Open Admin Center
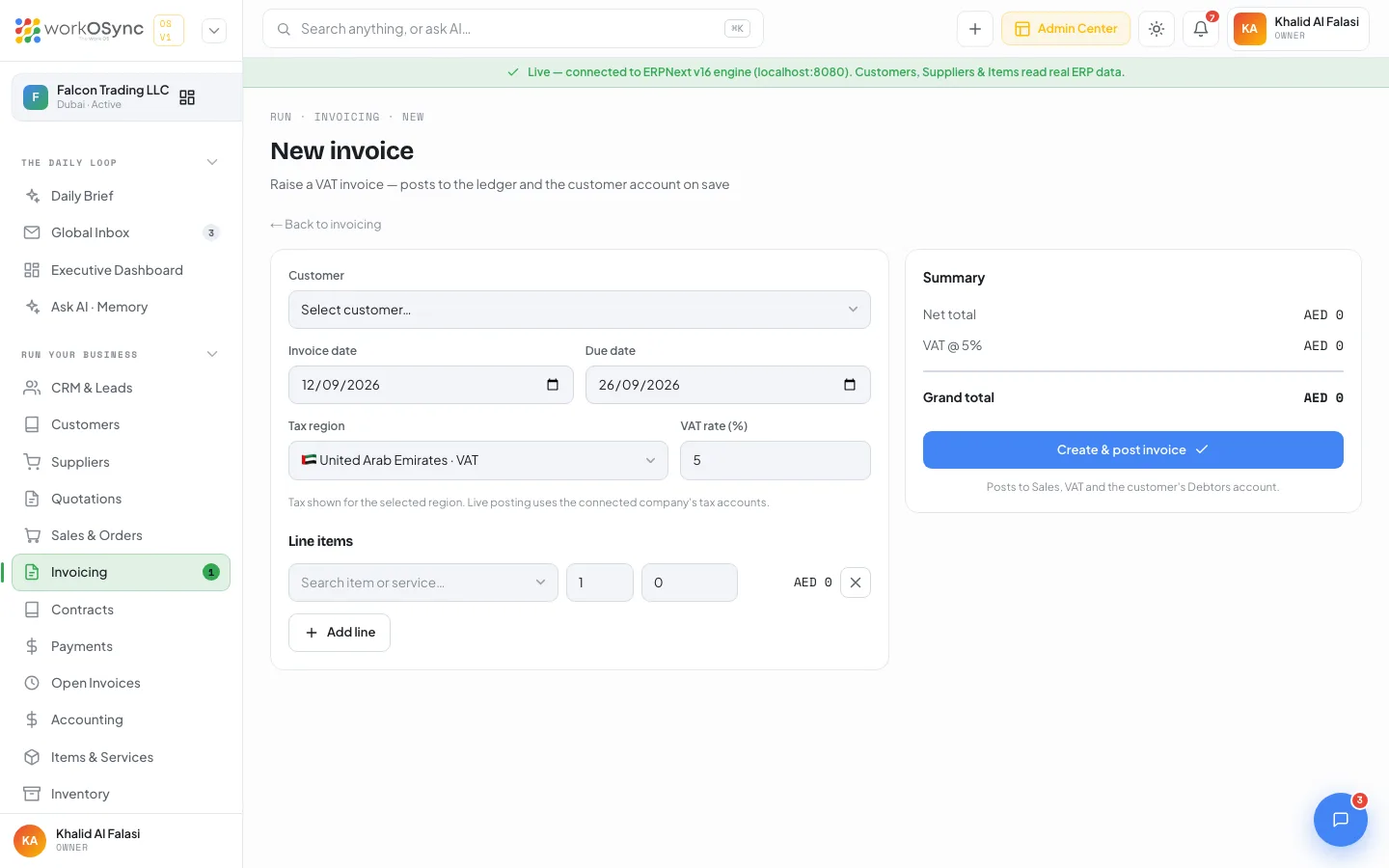 tap(1066, 29)
